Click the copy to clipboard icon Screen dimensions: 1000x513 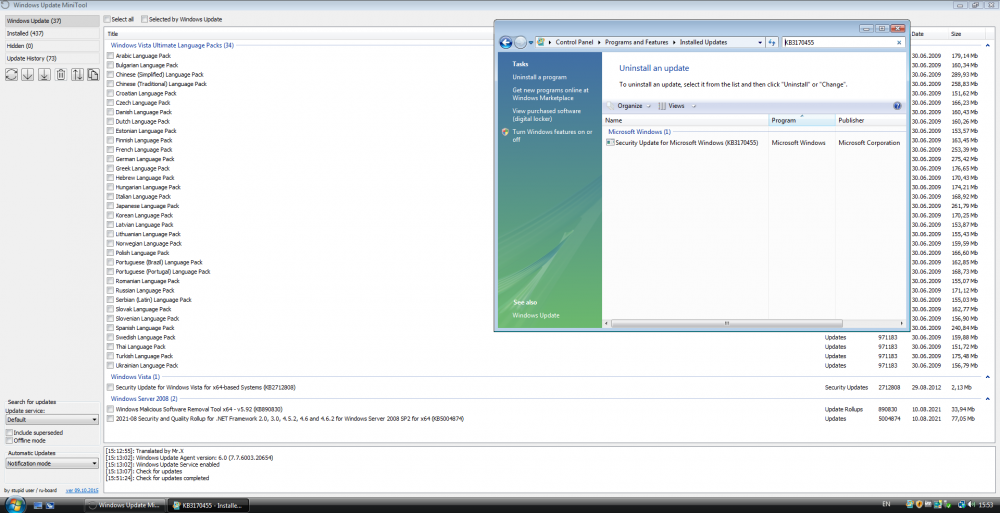point(93,75)
